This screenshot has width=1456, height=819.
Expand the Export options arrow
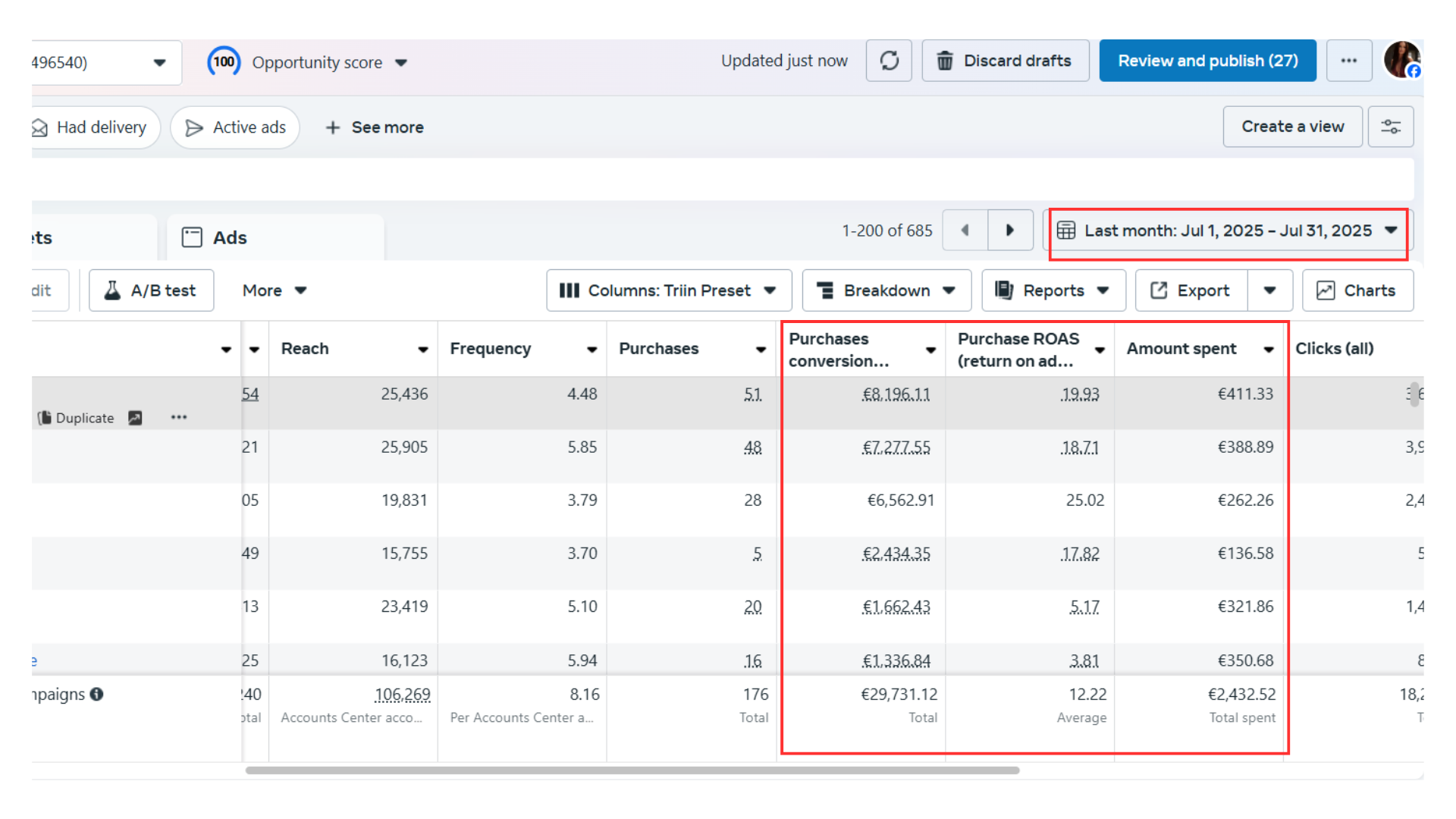click(x=1270, y=290)
